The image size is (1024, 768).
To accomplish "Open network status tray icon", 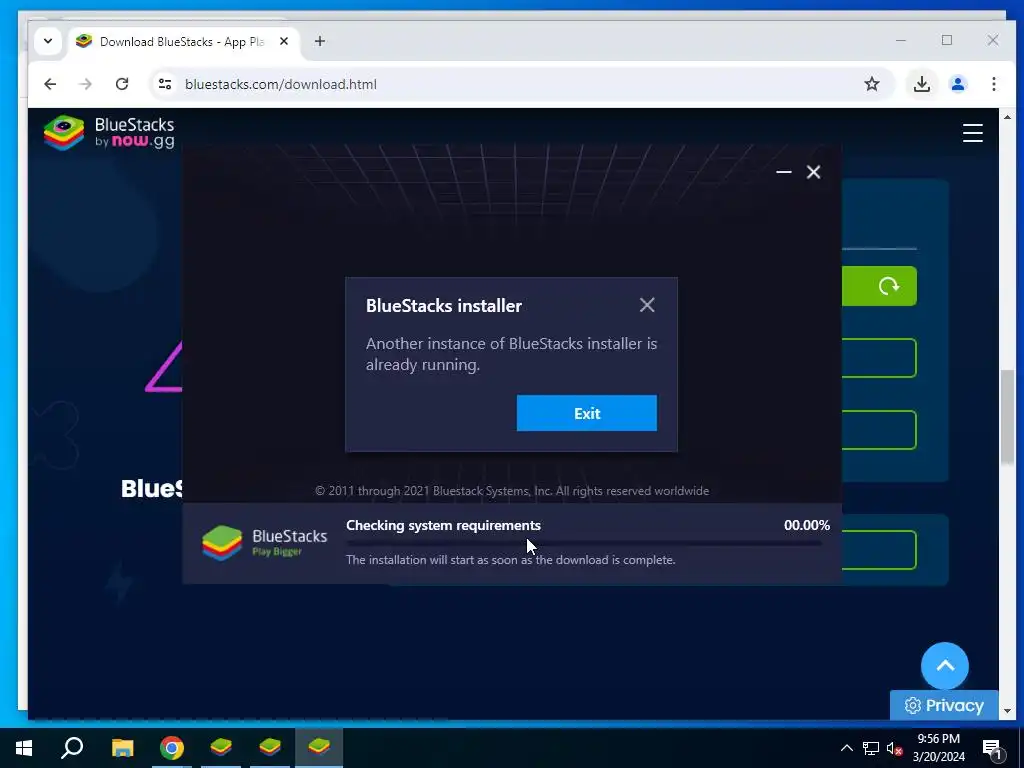I will 871,748.
